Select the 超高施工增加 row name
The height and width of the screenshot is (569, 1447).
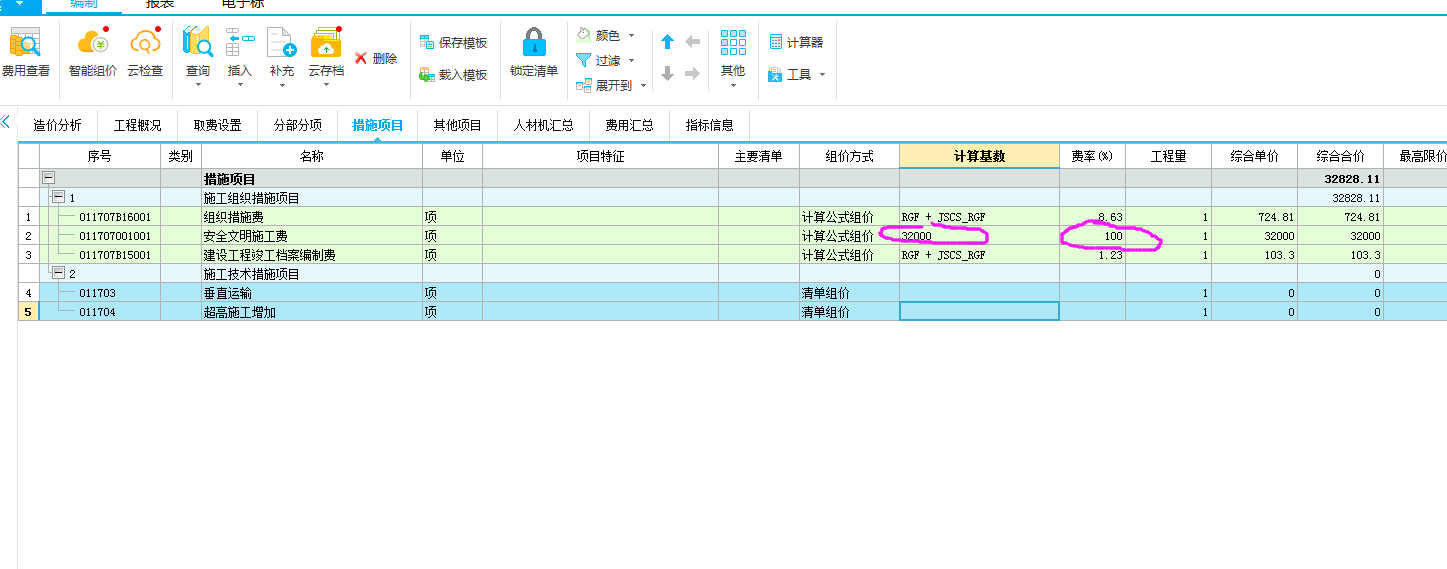click(x=239, y=312)
